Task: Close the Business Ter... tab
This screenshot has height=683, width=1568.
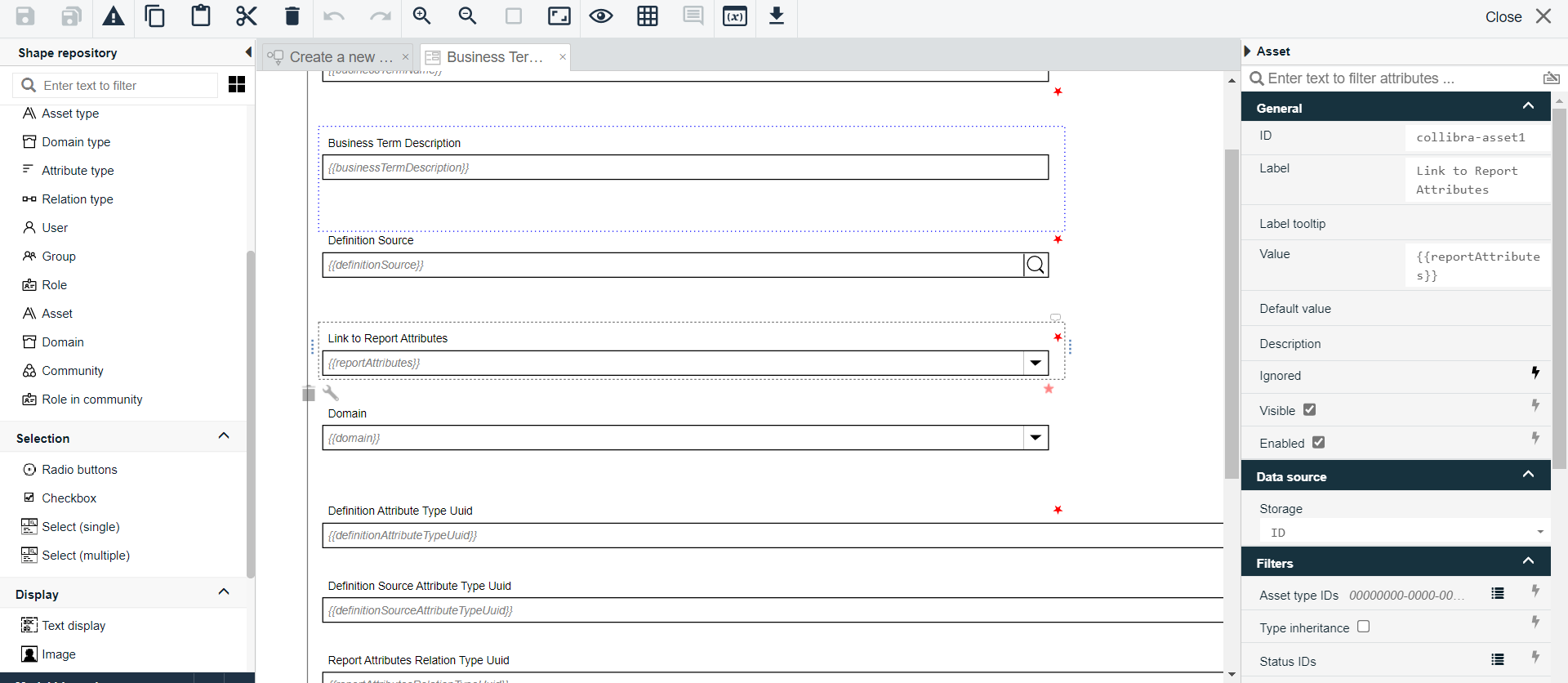Action: click(x=563, y=56)
